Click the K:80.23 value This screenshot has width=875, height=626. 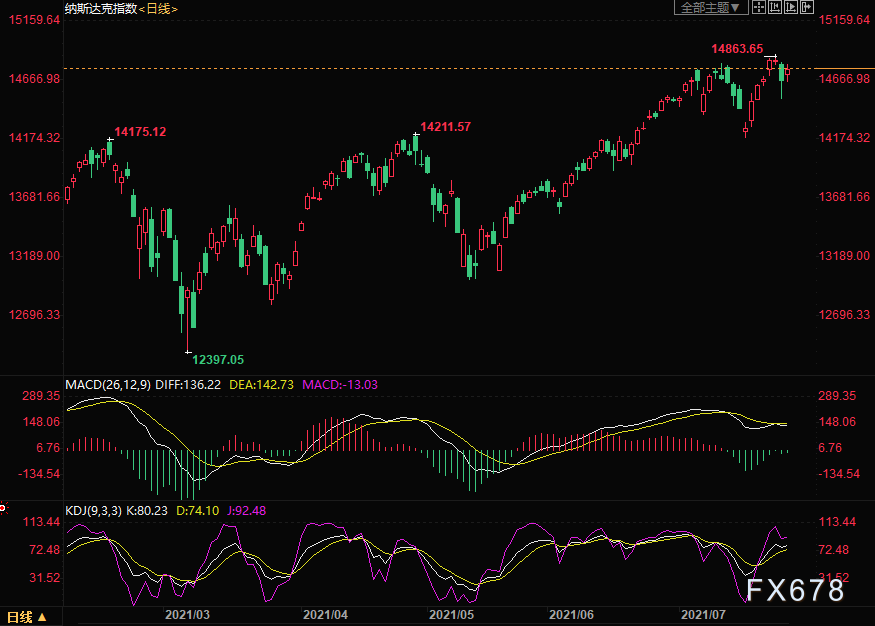click(x=147, y=511)
